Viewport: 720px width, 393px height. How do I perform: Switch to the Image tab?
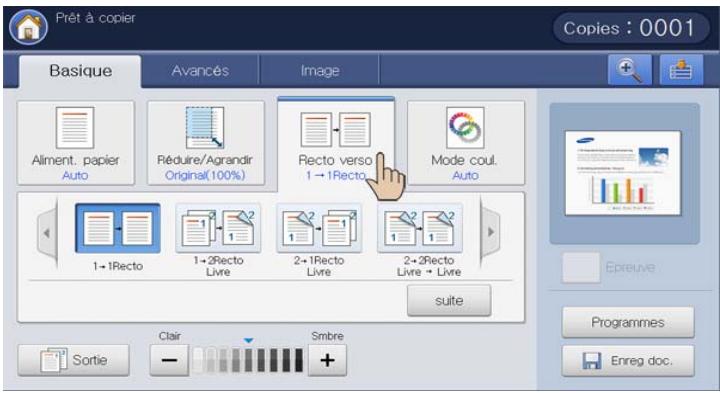pyautogui.click(x=320, y=71)
